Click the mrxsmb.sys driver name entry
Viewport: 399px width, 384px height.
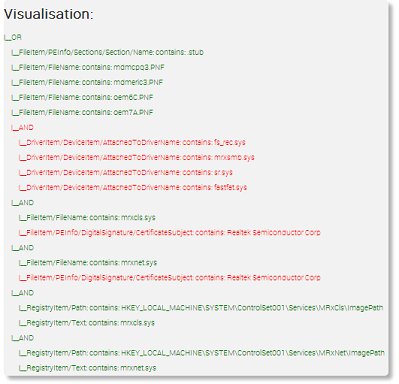click(137, 157)
